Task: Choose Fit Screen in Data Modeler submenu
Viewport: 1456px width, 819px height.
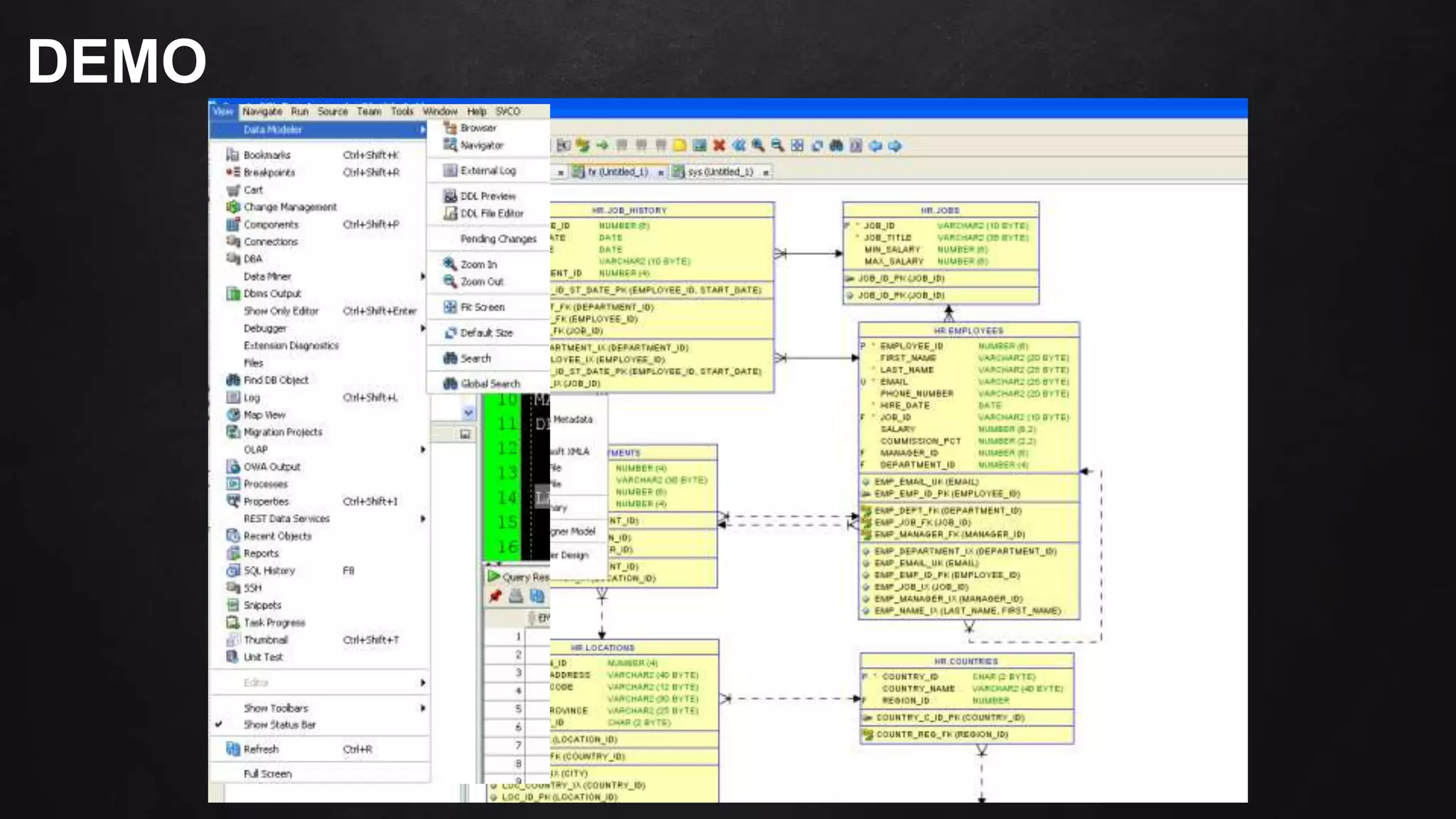Action: tap(482, 307)
